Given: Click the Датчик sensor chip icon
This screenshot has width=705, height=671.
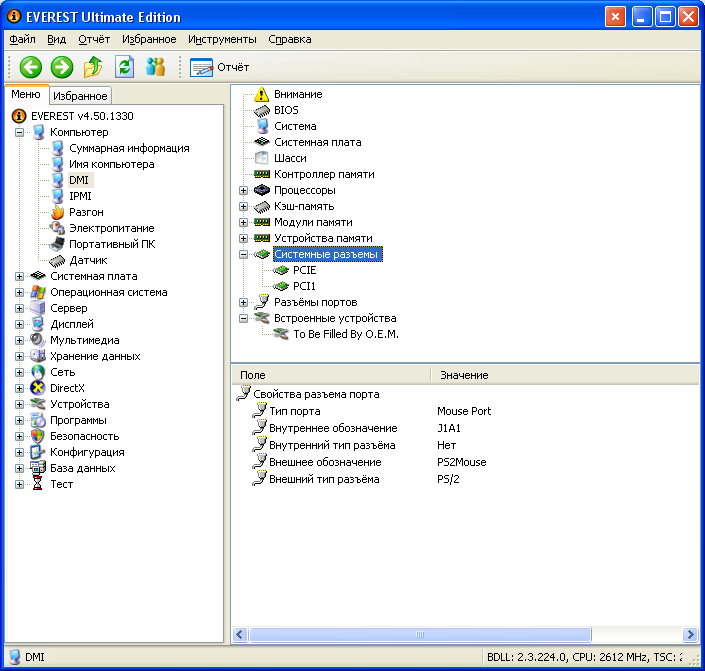Looking at the screenshot, I should coord(57,260).
